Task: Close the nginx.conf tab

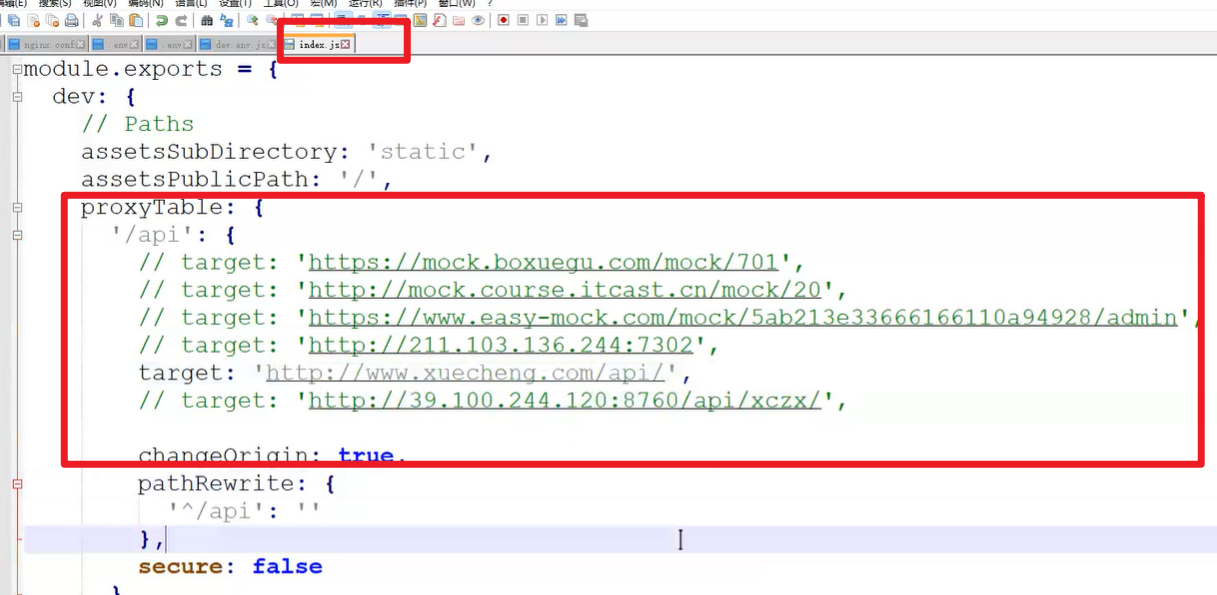Action: pyautogui.click(x=80, y=45)
